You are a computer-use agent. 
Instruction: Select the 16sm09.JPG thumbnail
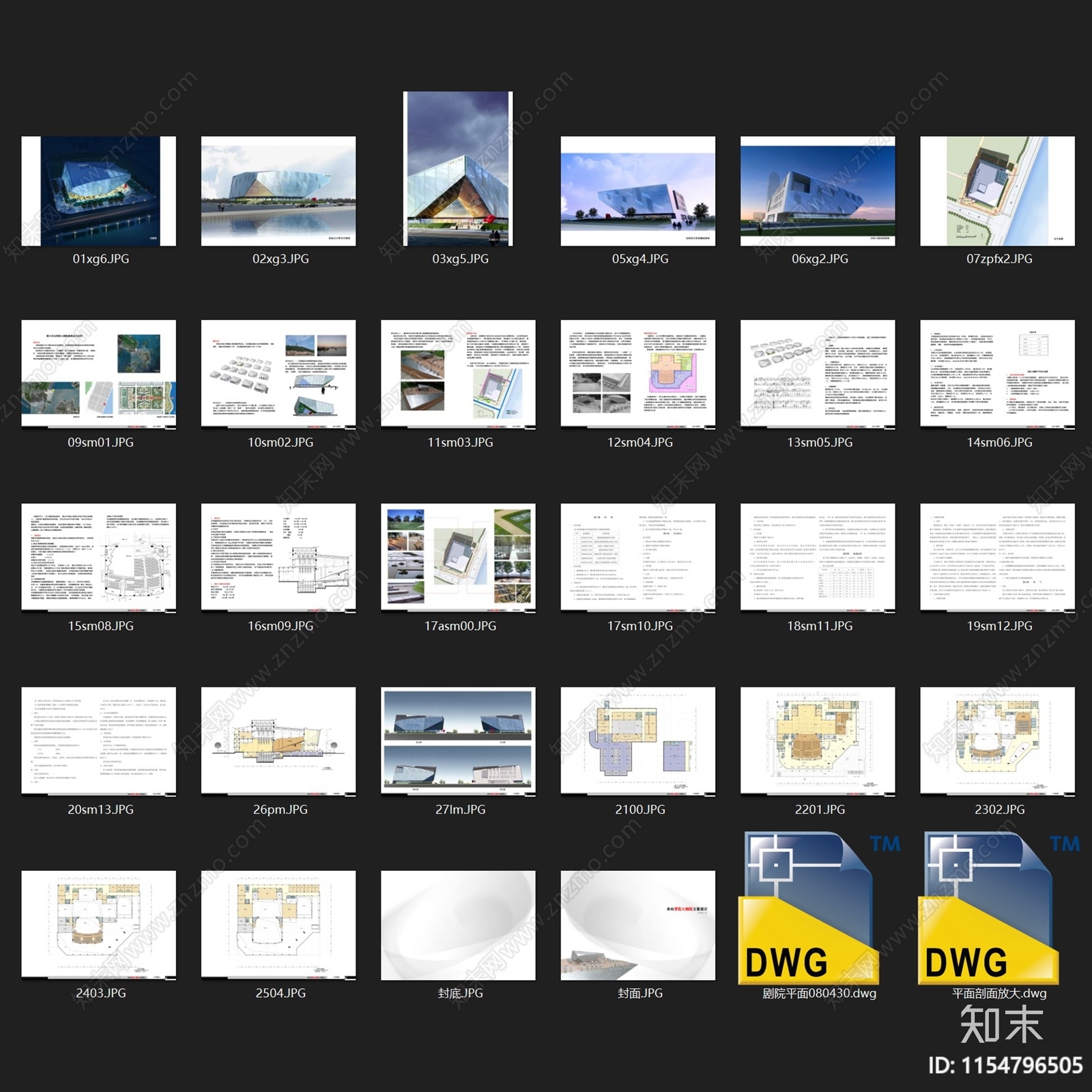pyautogui.click(x=278, y=558)
